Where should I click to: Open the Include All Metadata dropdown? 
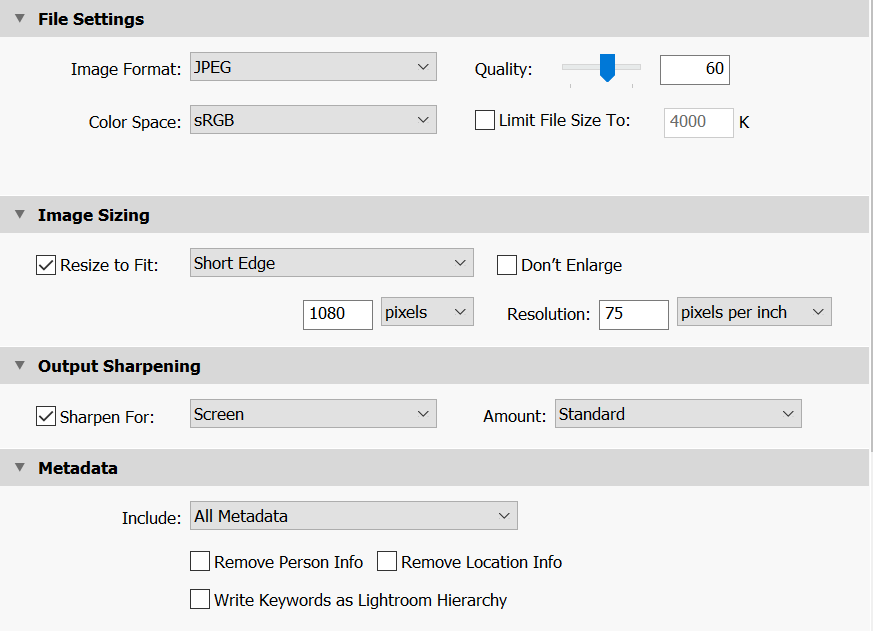[x=353, y=515]
